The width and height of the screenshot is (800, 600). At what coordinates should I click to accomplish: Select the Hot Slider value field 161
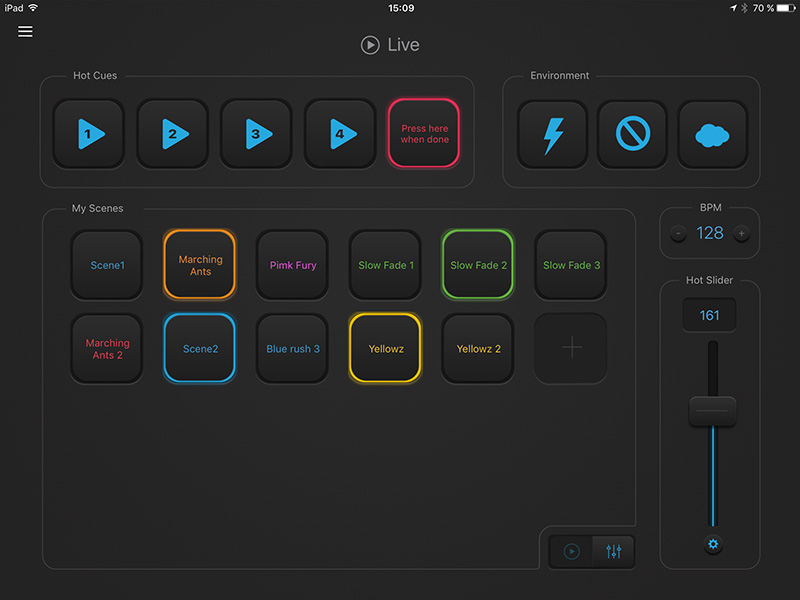710,315
